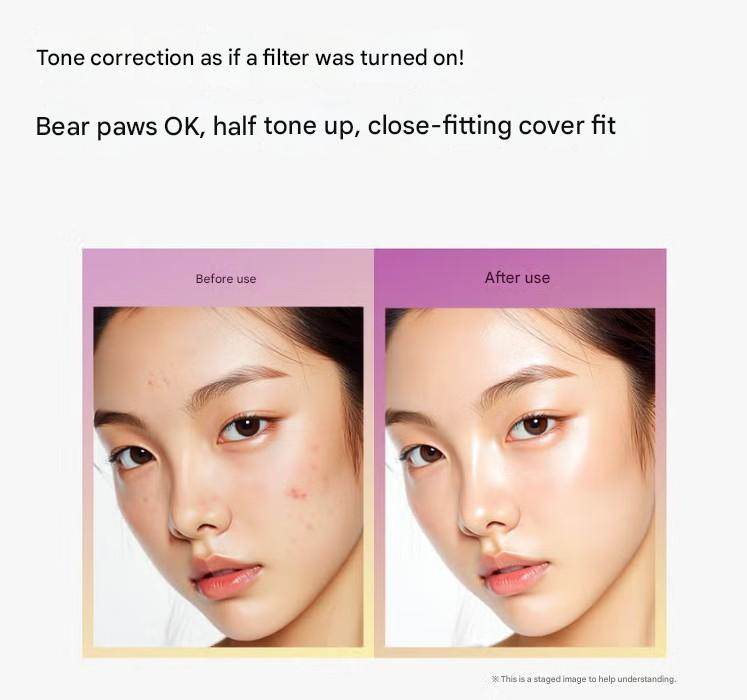
Task: Click the forehead blemish in the before photo
Action: tap(157, 380)
